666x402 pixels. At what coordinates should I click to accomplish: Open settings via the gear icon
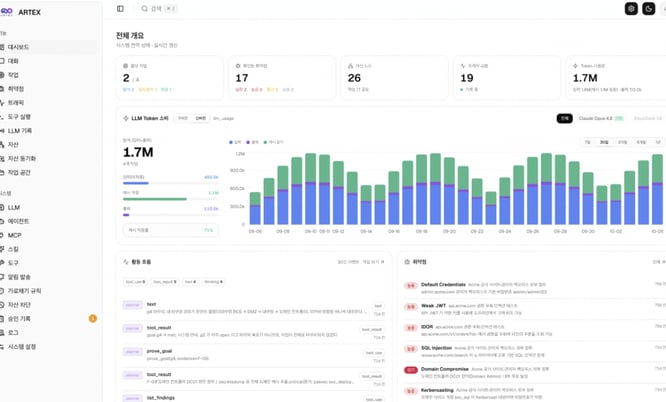(631, 8)
